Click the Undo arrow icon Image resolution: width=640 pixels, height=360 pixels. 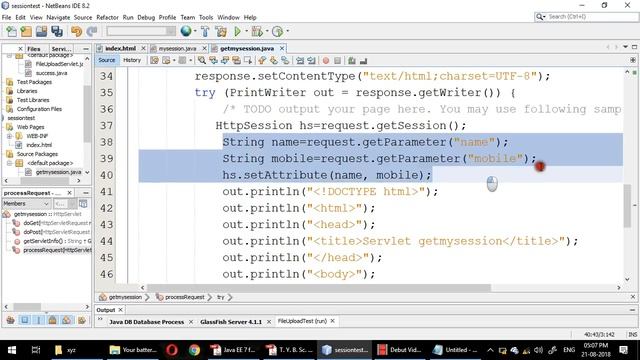click(x=76, y=31)
